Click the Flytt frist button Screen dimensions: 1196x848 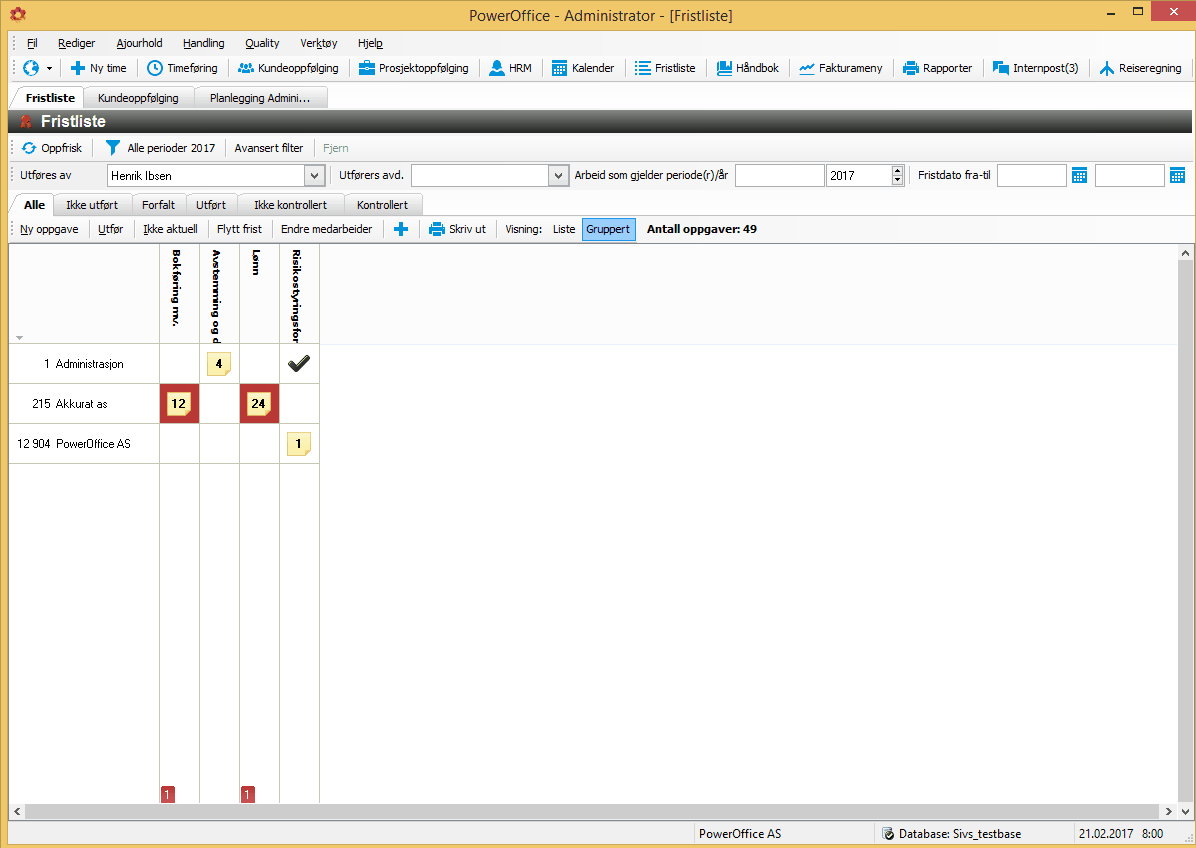(240, 229)
